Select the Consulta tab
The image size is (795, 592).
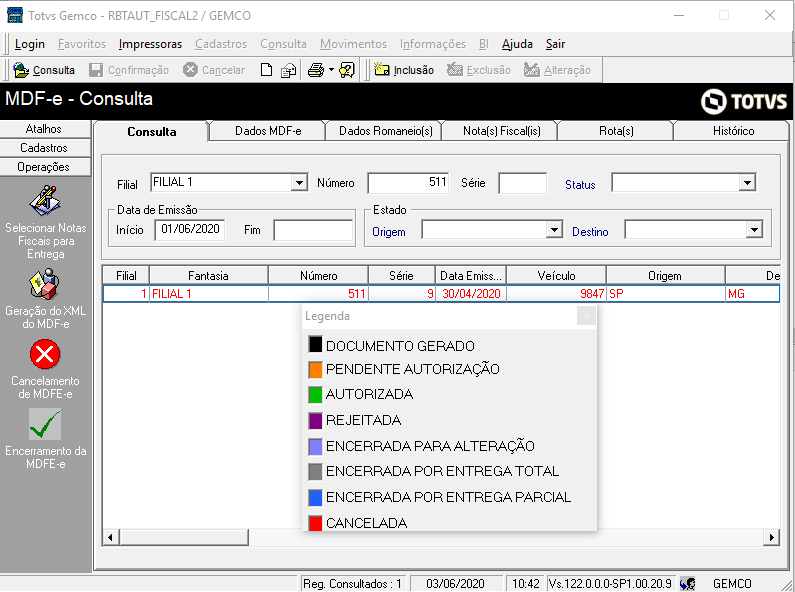152,131
